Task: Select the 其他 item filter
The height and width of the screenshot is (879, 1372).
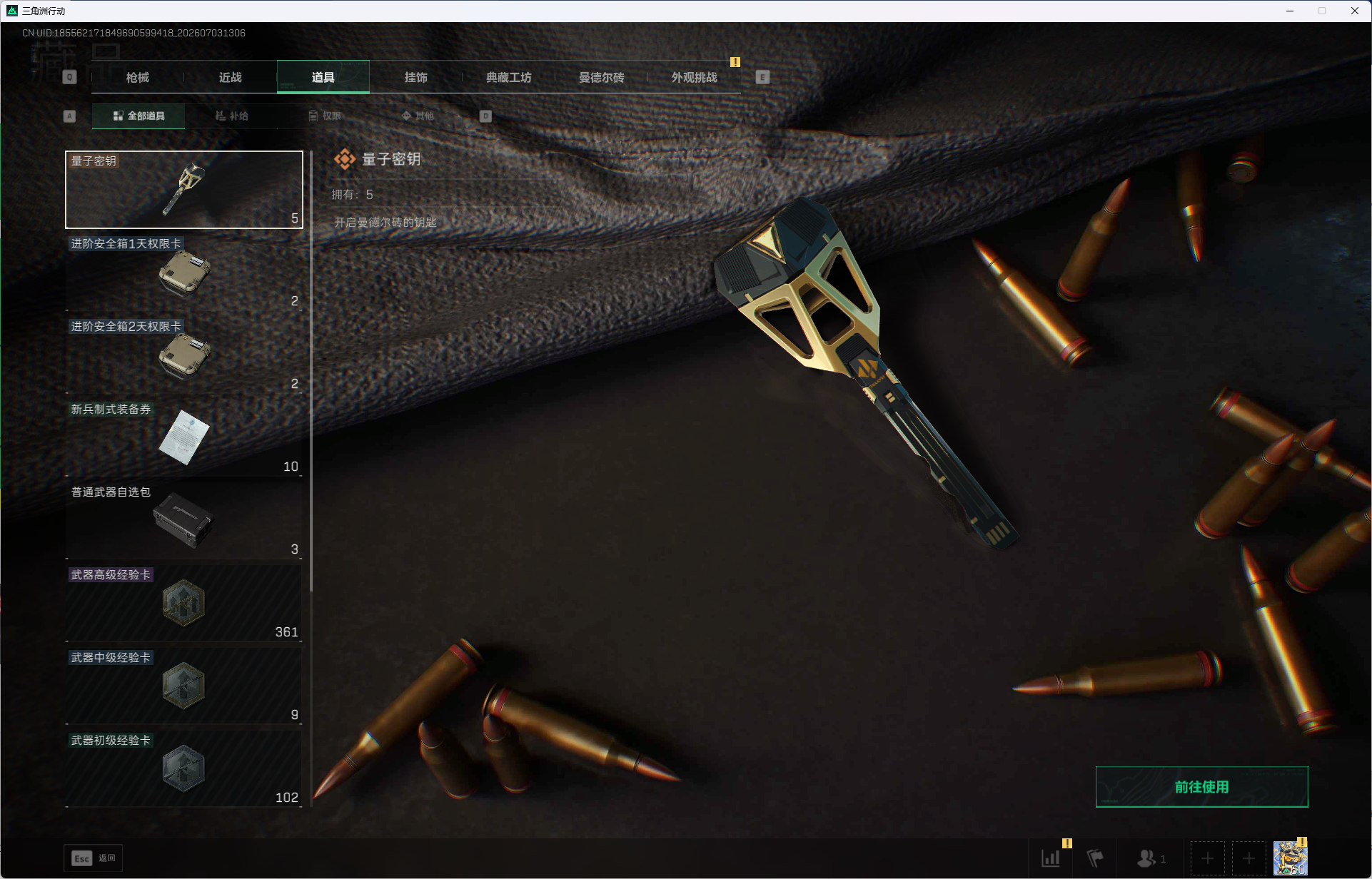Action: tap(418, 116)
